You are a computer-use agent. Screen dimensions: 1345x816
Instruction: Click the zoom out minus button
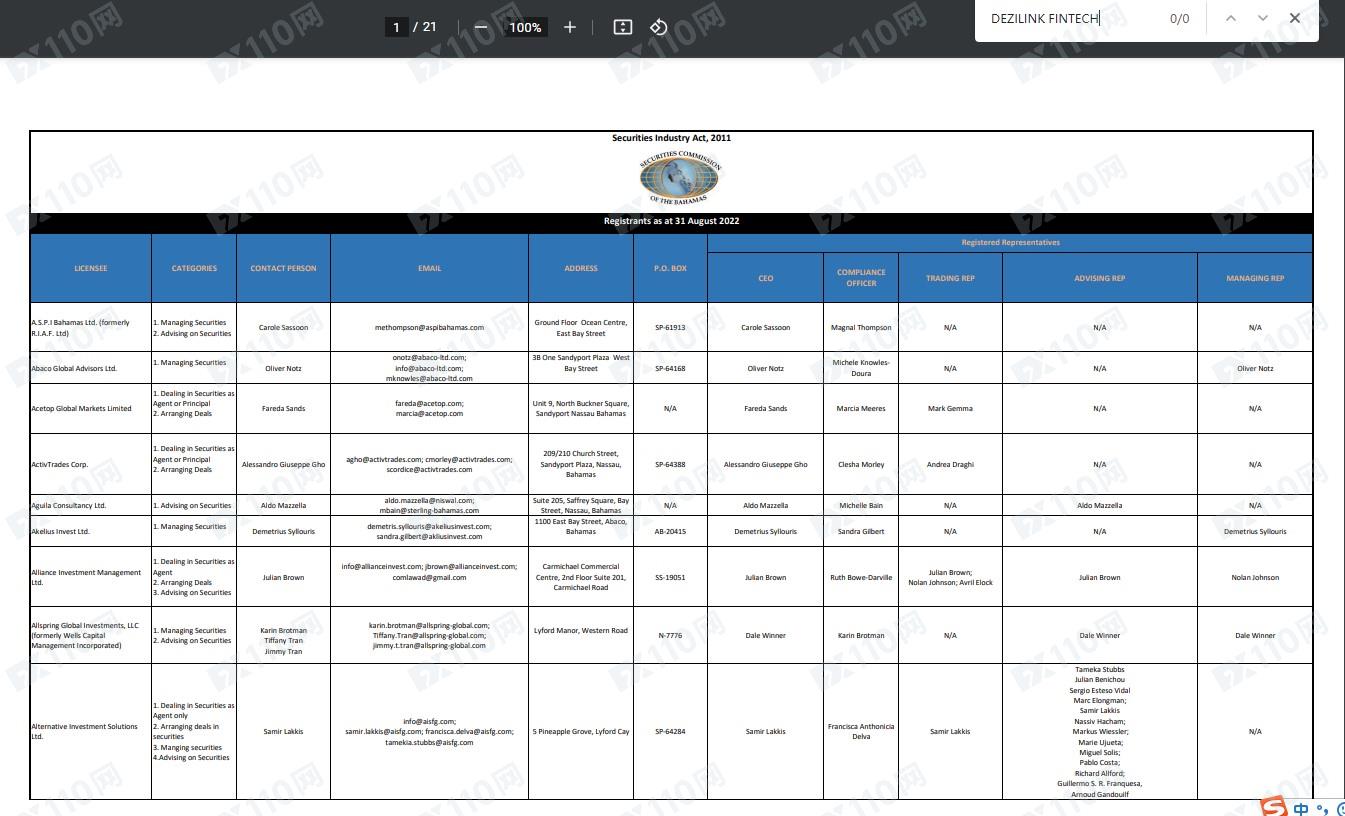tap(481, 27)
